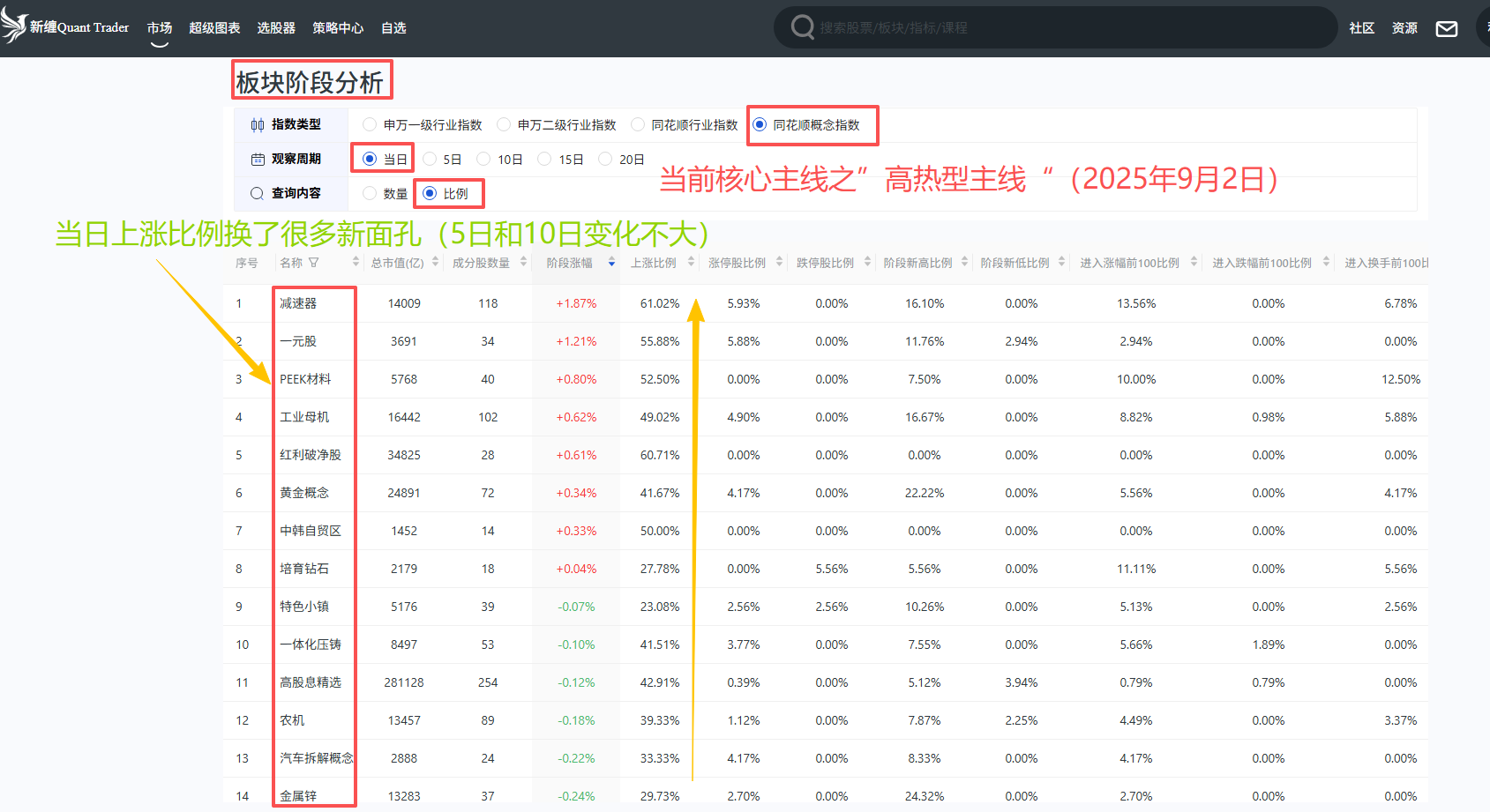
Task: Select the 5日 observation period radio button
Action: [x=433, y=159]
